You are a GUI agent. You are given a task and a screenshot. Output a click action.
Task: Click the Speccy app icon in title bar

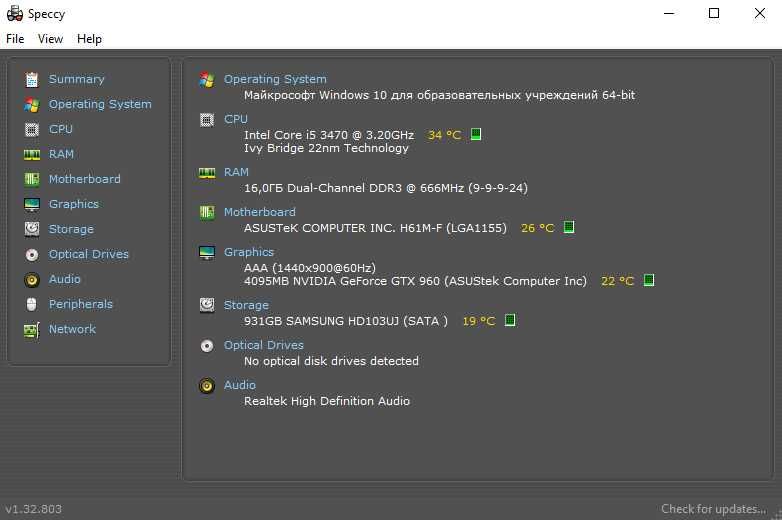click(x=15, y=13)
